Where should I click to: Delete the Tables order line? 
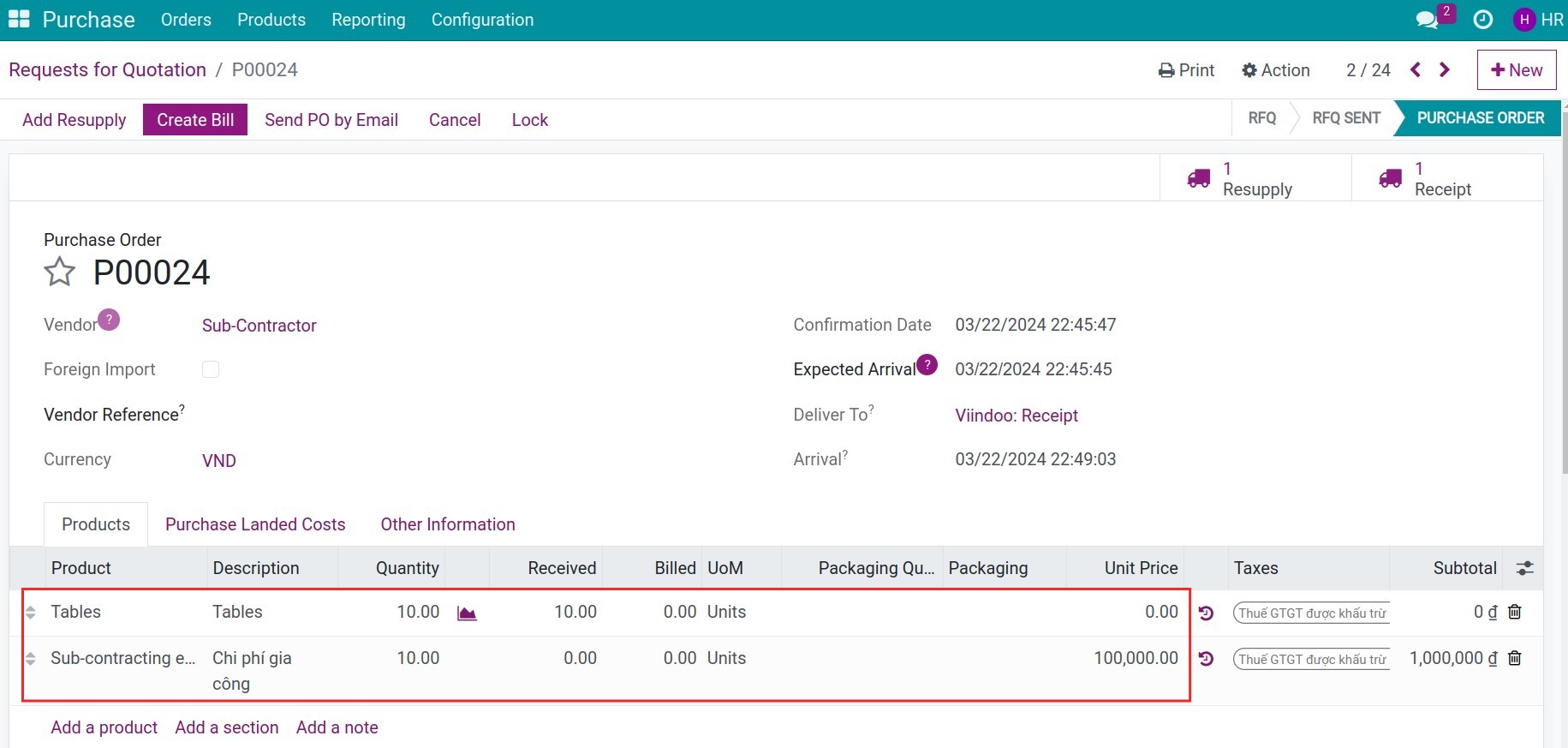tap(1515, 612)
